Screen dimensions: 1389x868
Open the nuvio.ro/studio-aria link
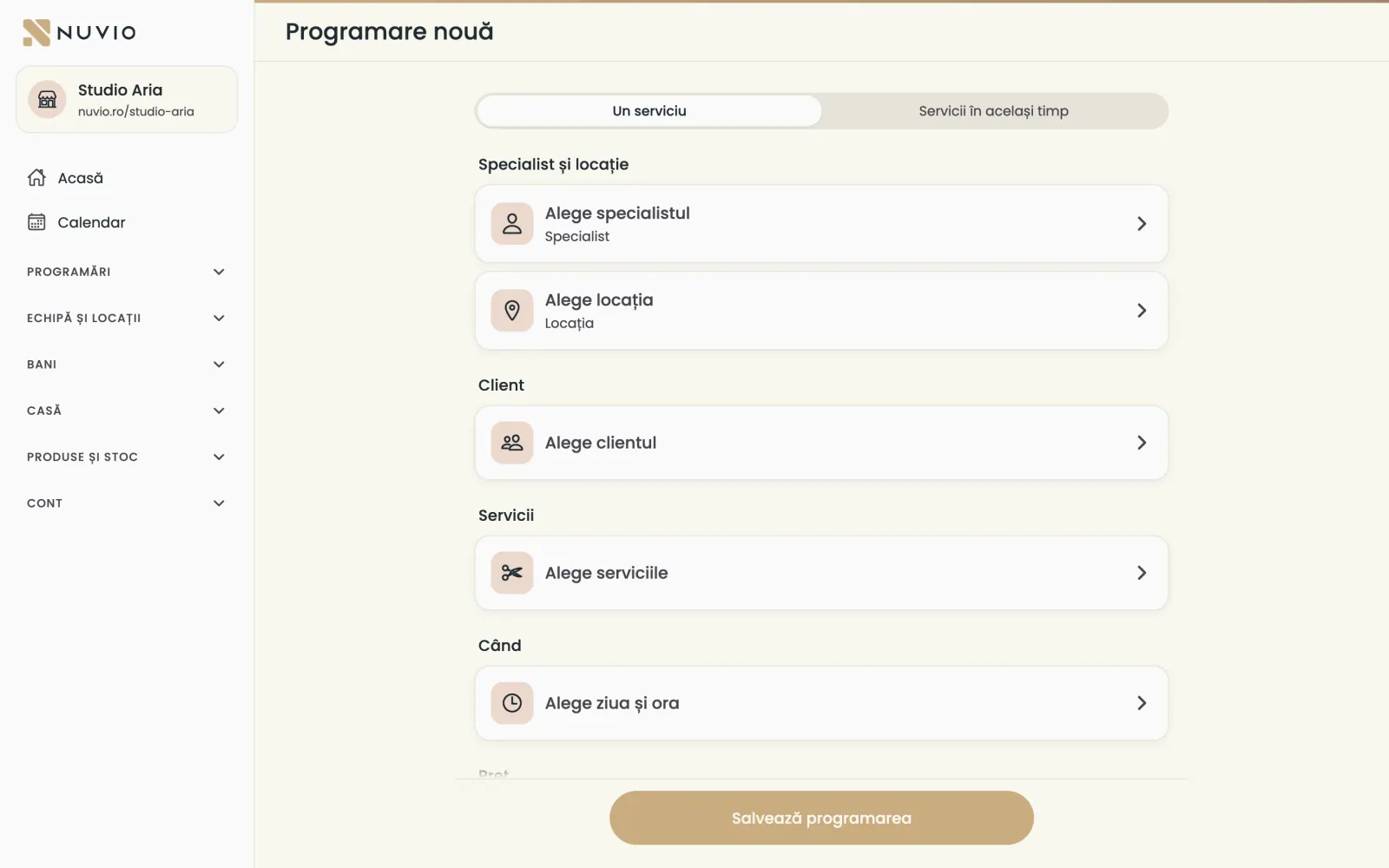point(136,112)
